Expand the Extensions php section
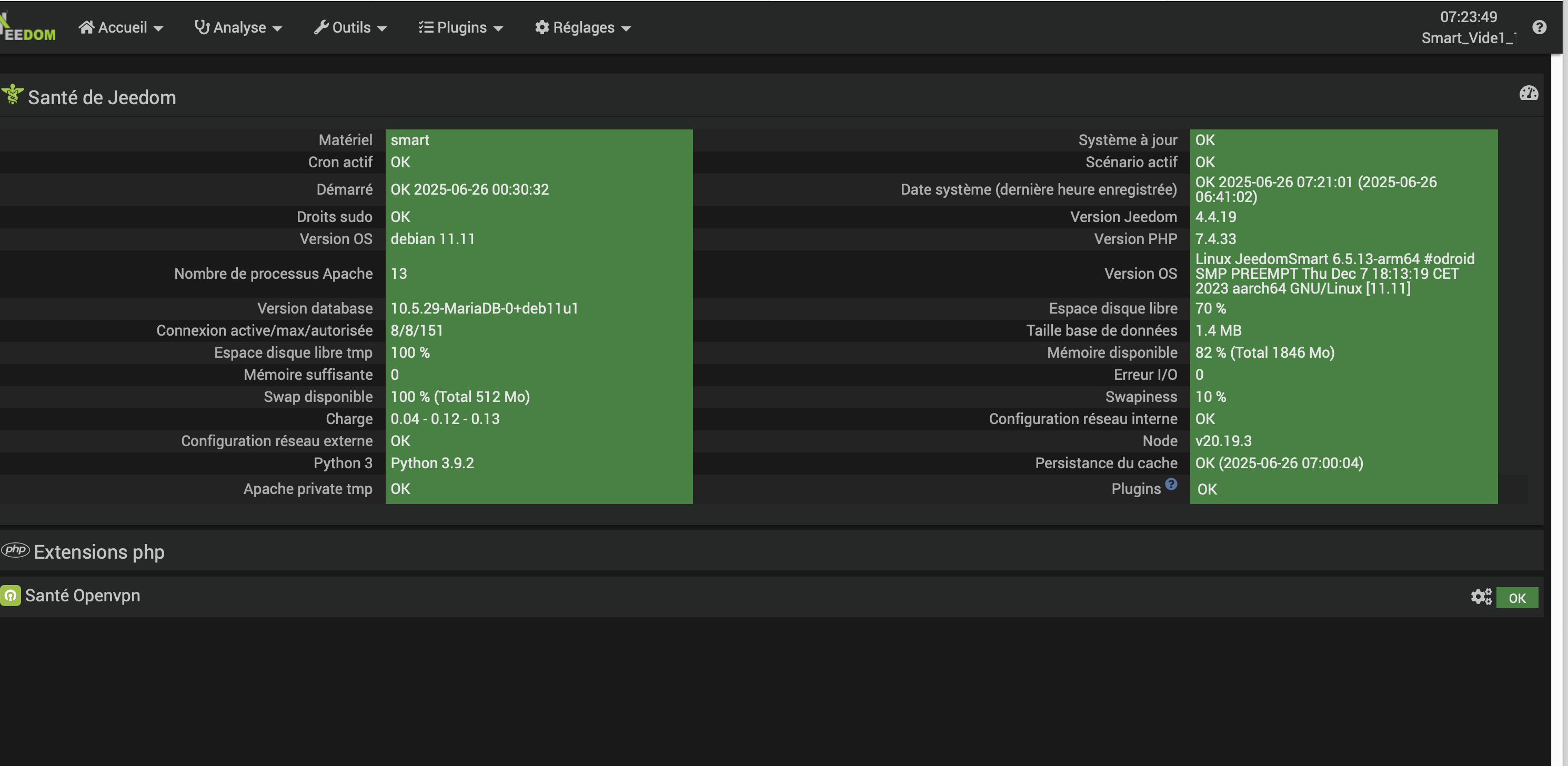 [99, 552]
